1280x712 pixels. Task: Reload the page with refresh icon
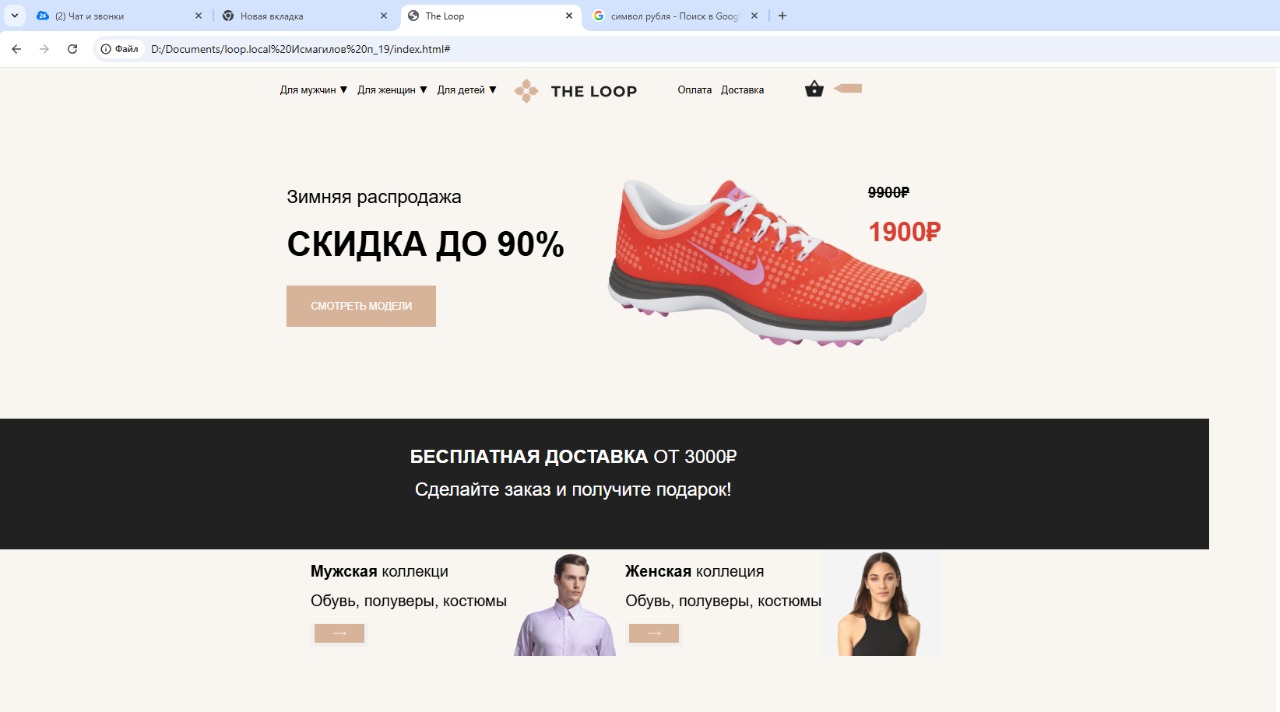[72, 49]
